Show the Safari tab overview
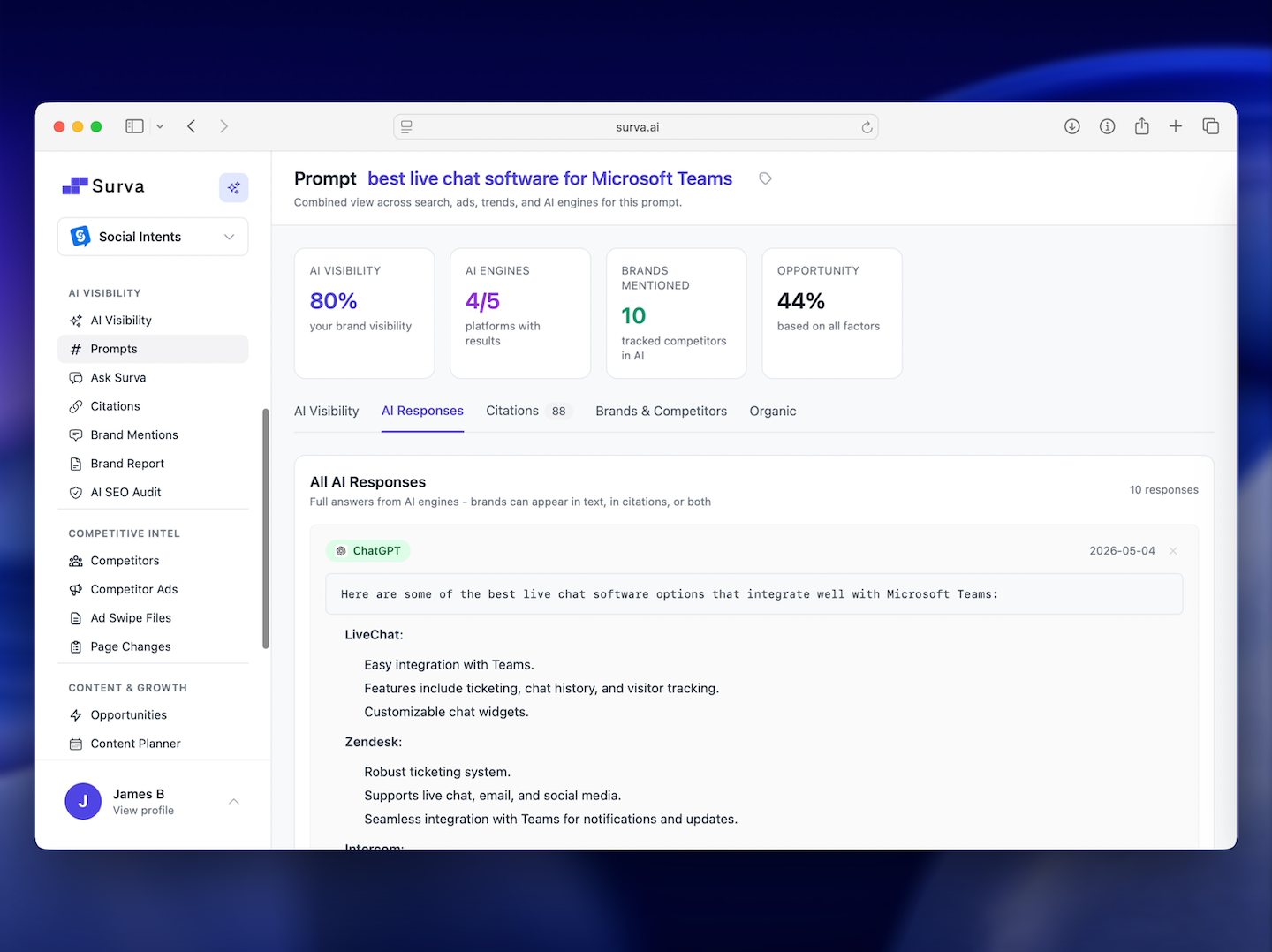1272x952 pixels. pos(1211,126)
